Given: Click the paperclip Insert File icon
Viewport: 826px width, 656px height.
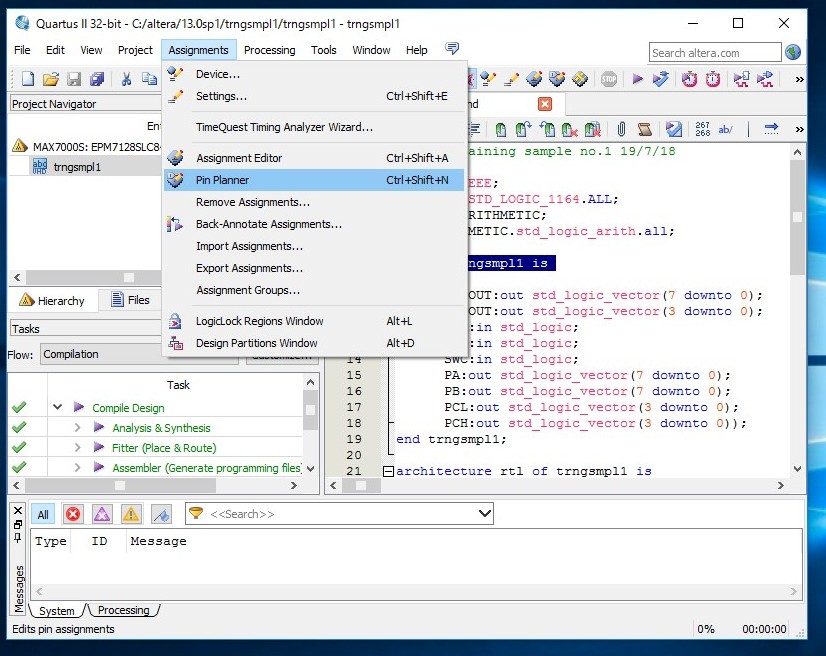Looking at the screenshot, I should click(x=622, y=129).
